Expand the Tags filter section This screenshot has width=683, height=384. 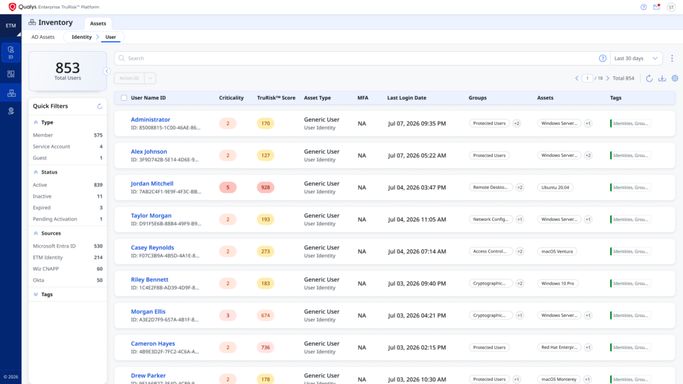[x=36, y=295]
